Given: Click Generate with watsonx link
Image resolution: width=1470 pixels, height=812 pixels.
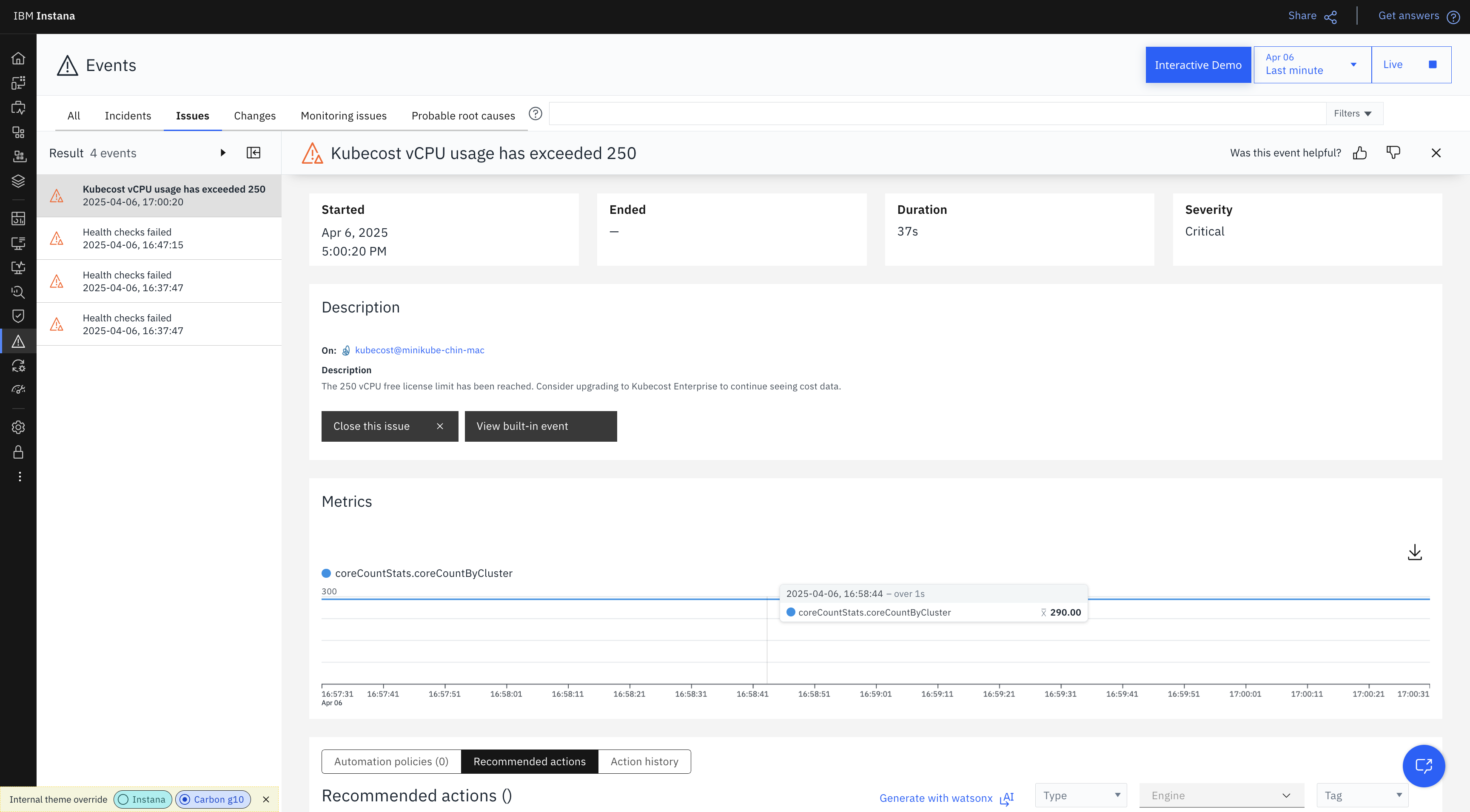Looking at the screenshot, I should 946,798.
